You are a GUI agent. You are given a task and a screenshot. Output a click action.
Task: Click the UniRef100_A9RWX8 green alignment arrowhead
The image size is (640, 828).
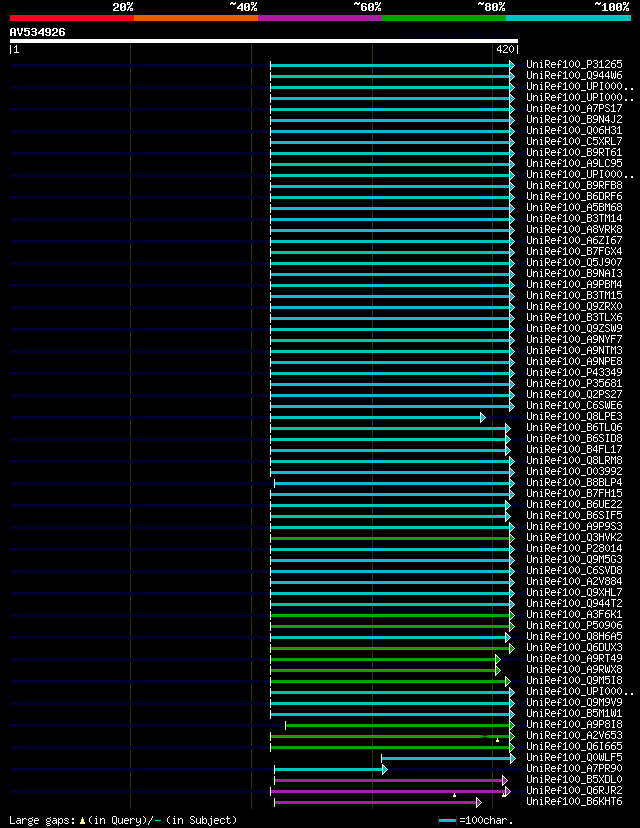coord(497,671)
